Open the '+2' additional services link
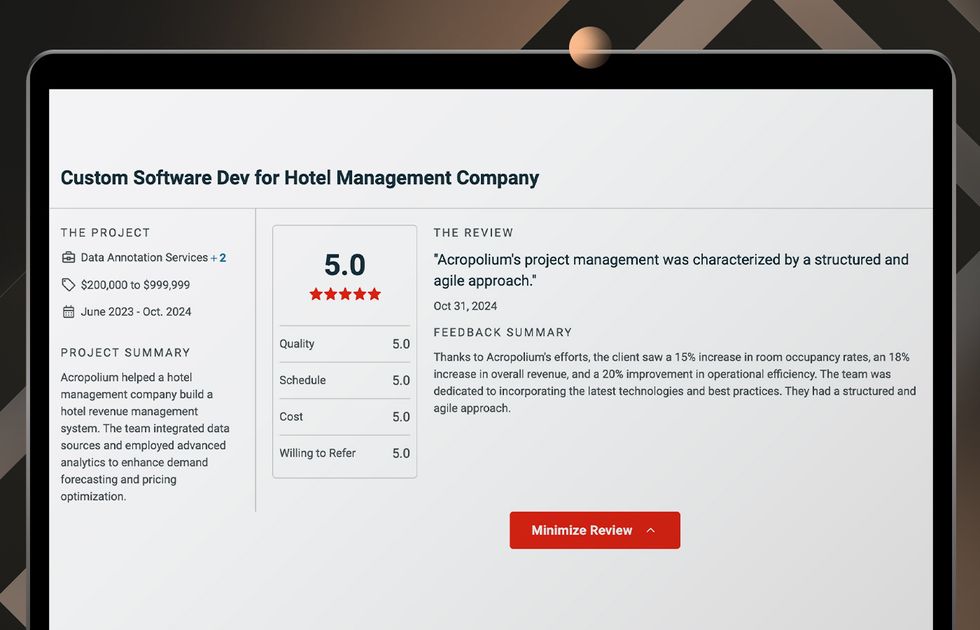Screen dimensions: 980x630 pyautogui.click(x=218, y=258)
